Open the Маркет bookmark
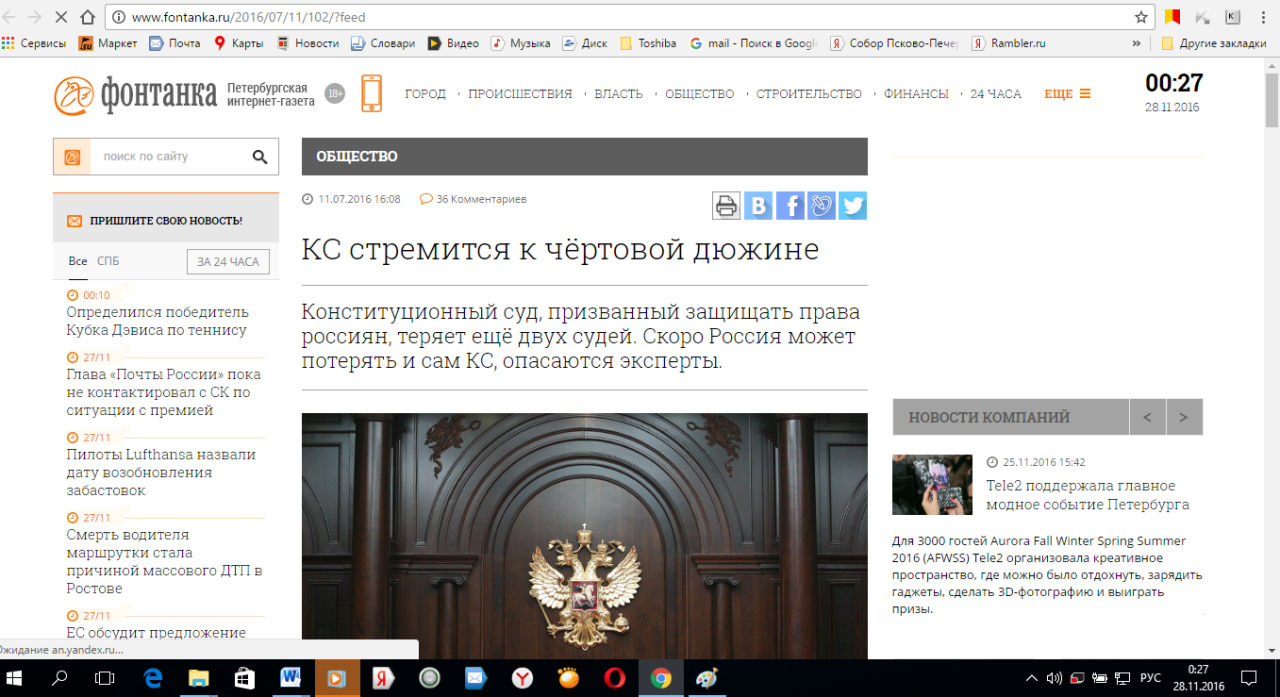The width and height of the screenshot is (1280, 697). coord(108,43)
